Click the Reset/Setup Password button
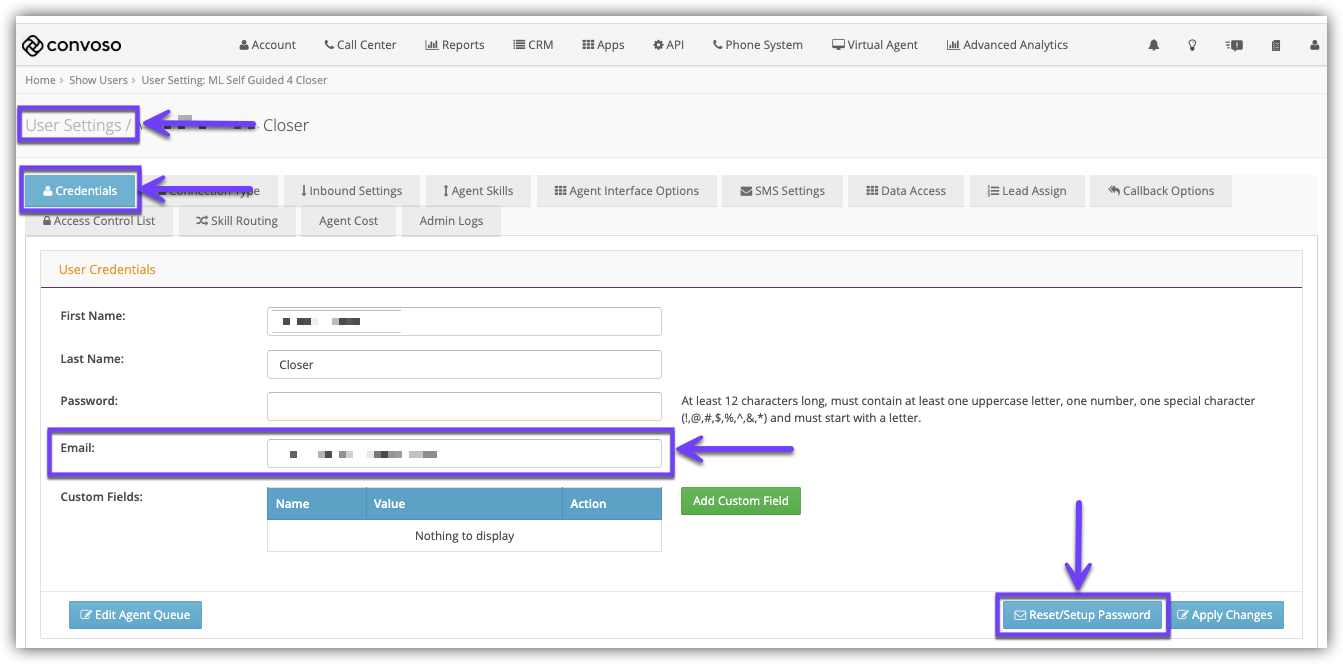The height and width of the screenshot is (664, 1343). click(x=1082, y=615)
